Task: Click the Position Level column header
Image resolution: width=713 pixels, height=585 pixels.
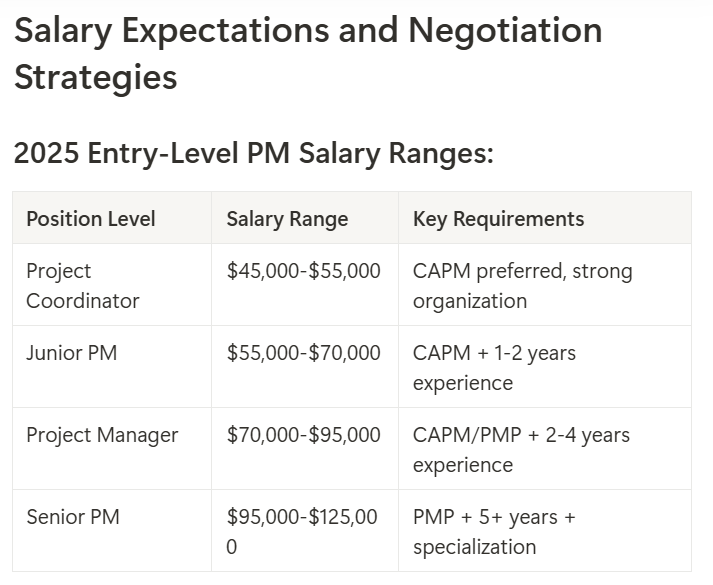Action: (91, 219)
